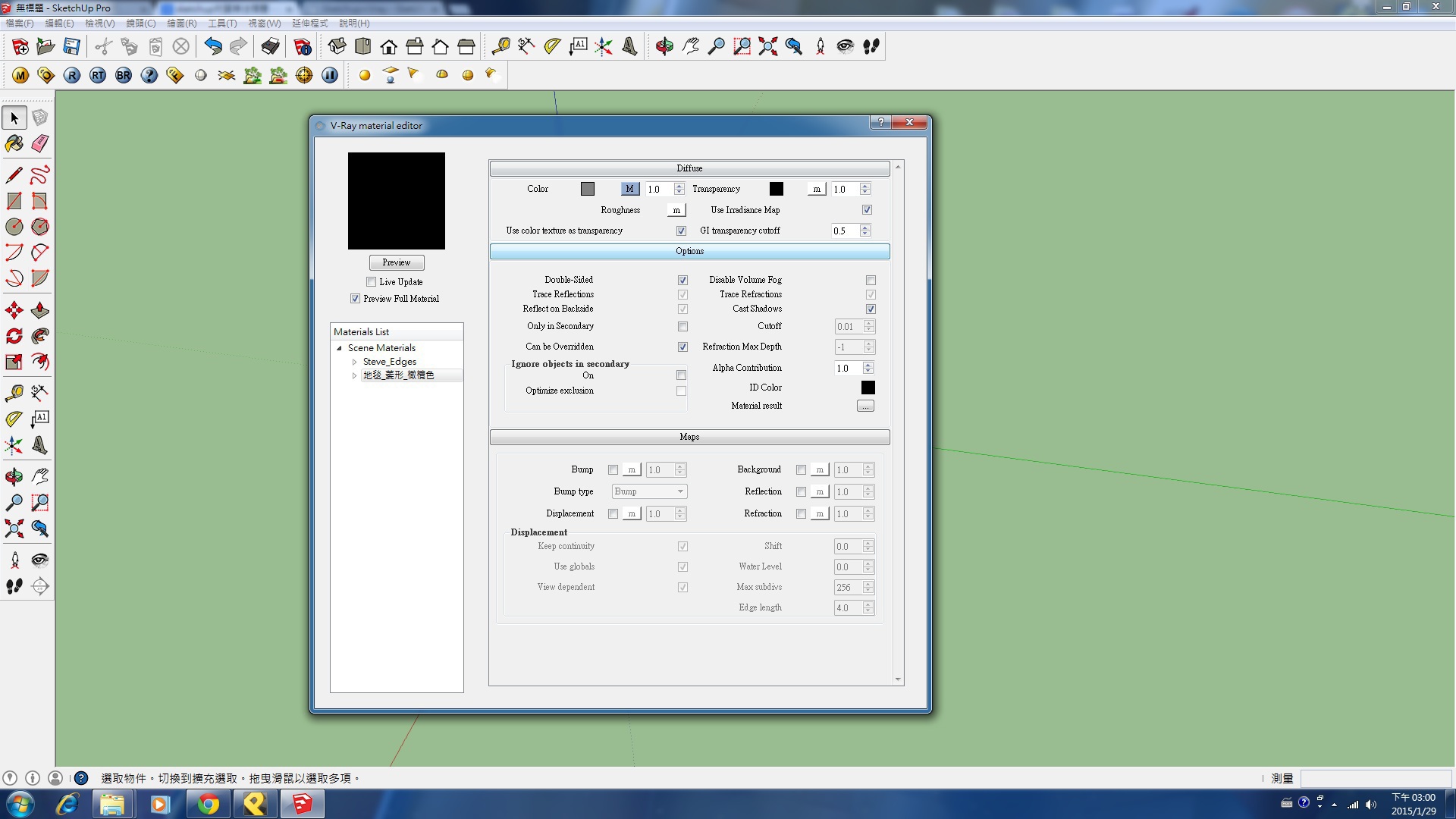
Task: Expand the Steve_Edges material node
Action: pos(354,362)
